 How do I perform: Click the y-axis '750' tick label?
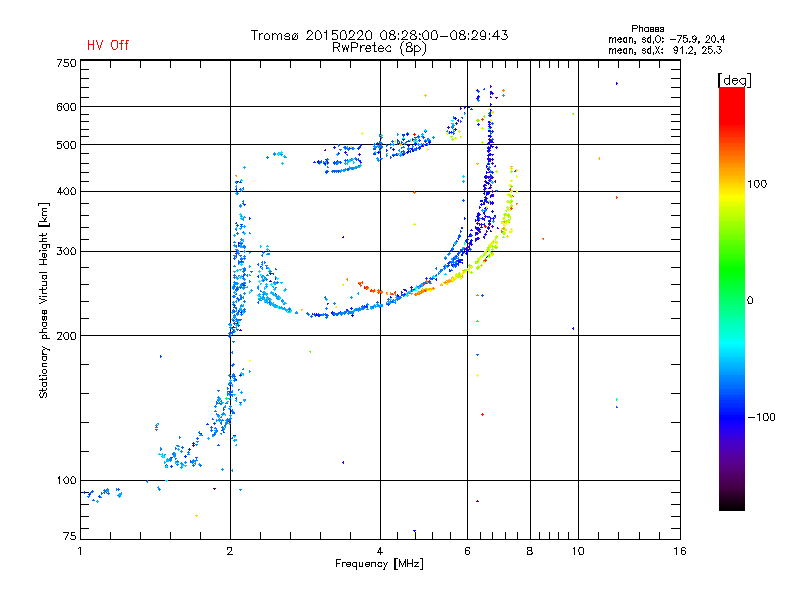[66, 63]
